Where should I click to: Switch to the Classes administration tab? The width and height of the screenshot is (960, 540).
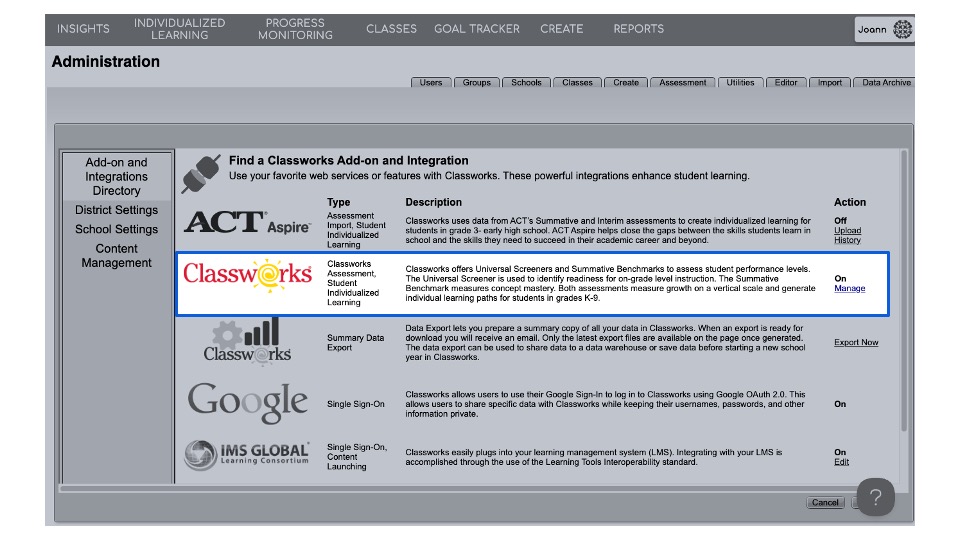point(577,83)
